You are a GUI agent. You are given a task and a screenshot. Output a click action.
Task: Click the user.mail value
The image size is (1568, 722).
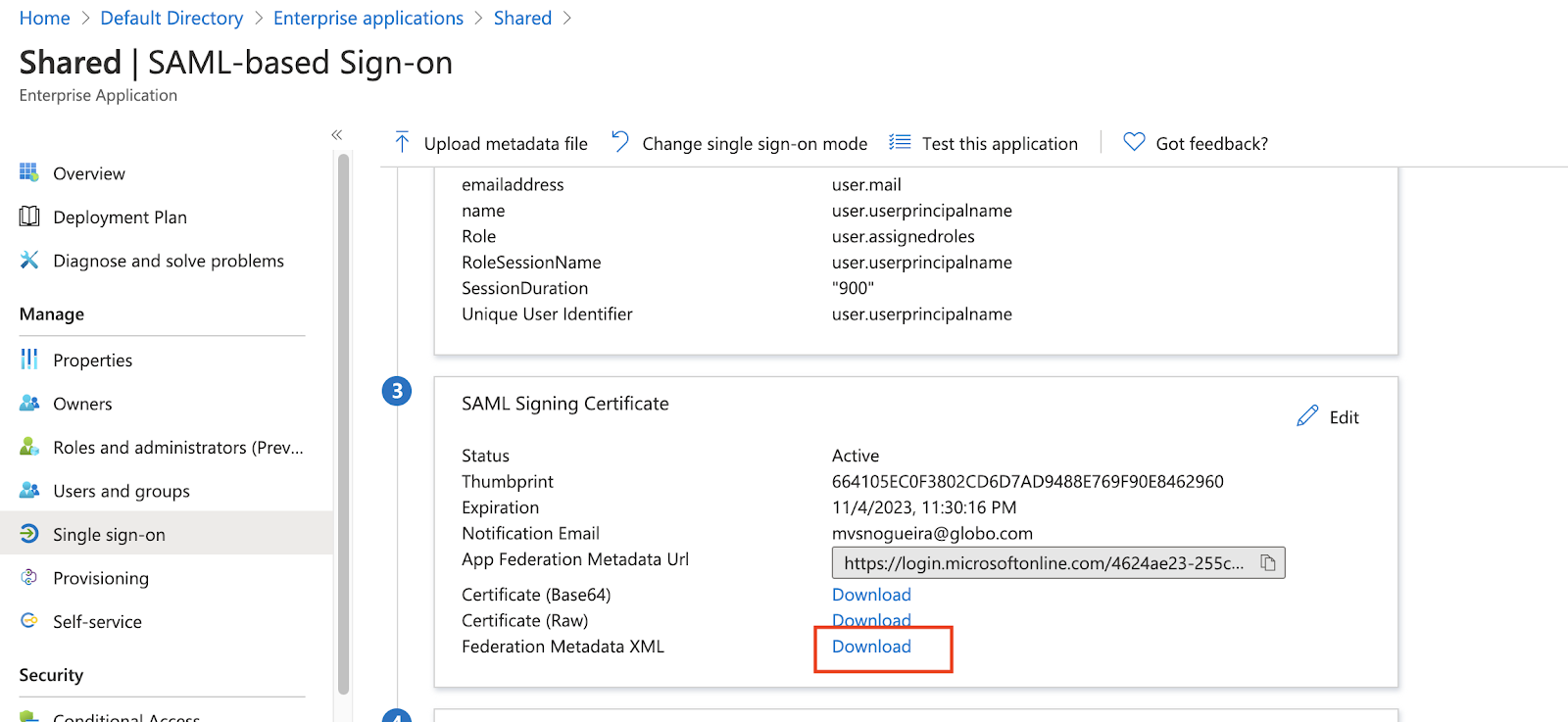point(866,184)
